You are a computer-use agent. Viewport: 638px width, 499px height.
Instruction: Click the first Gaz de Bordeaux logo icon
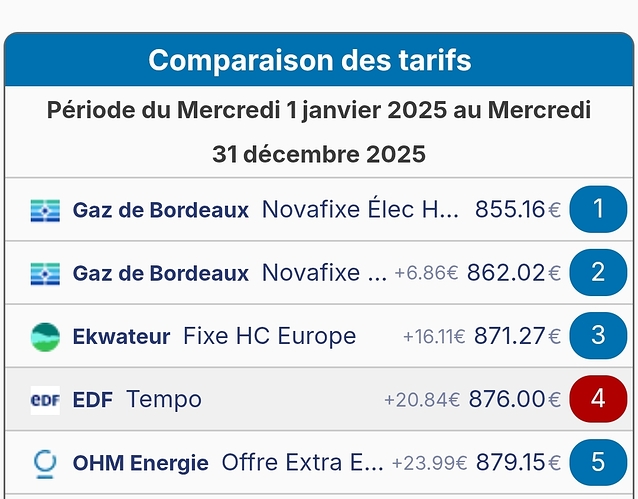pyautogui.click(x=45, y=210)
